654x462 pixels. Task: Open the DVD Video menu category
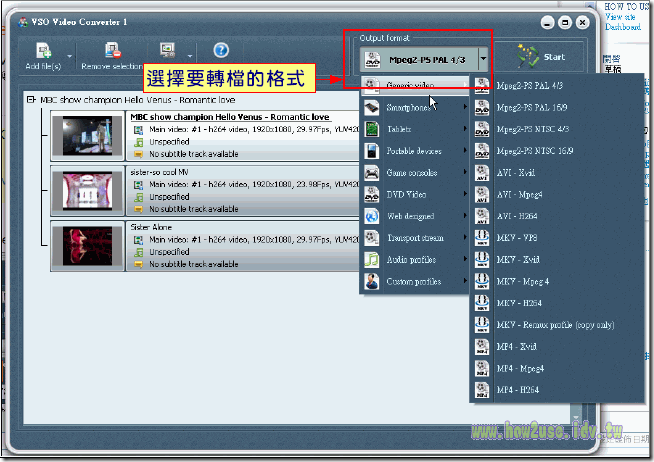click(x=415, y=194)
